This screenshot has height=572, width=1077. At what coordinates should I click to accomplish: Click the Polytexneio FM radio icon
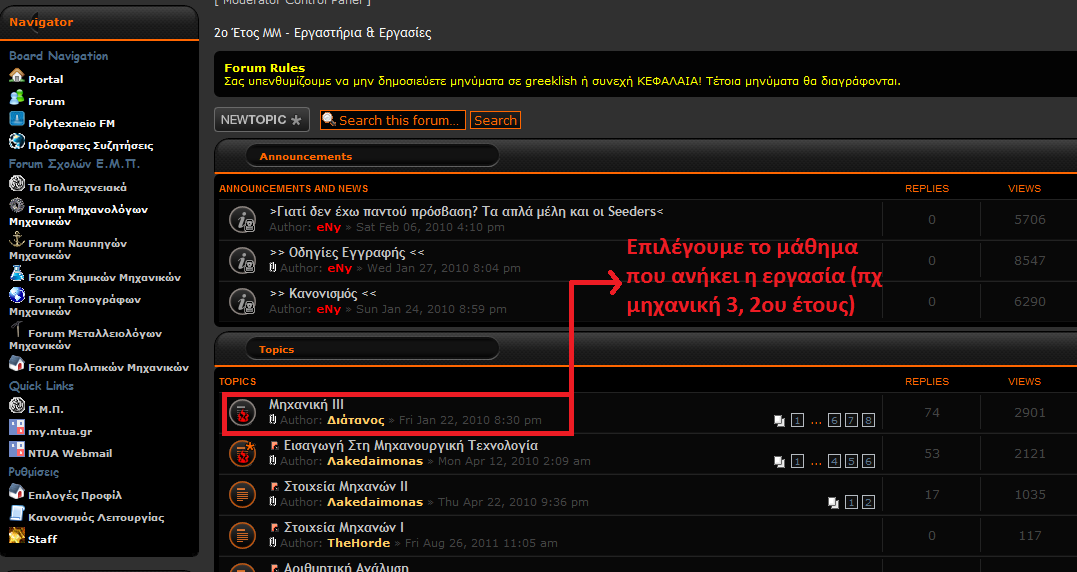click(16, 121)
